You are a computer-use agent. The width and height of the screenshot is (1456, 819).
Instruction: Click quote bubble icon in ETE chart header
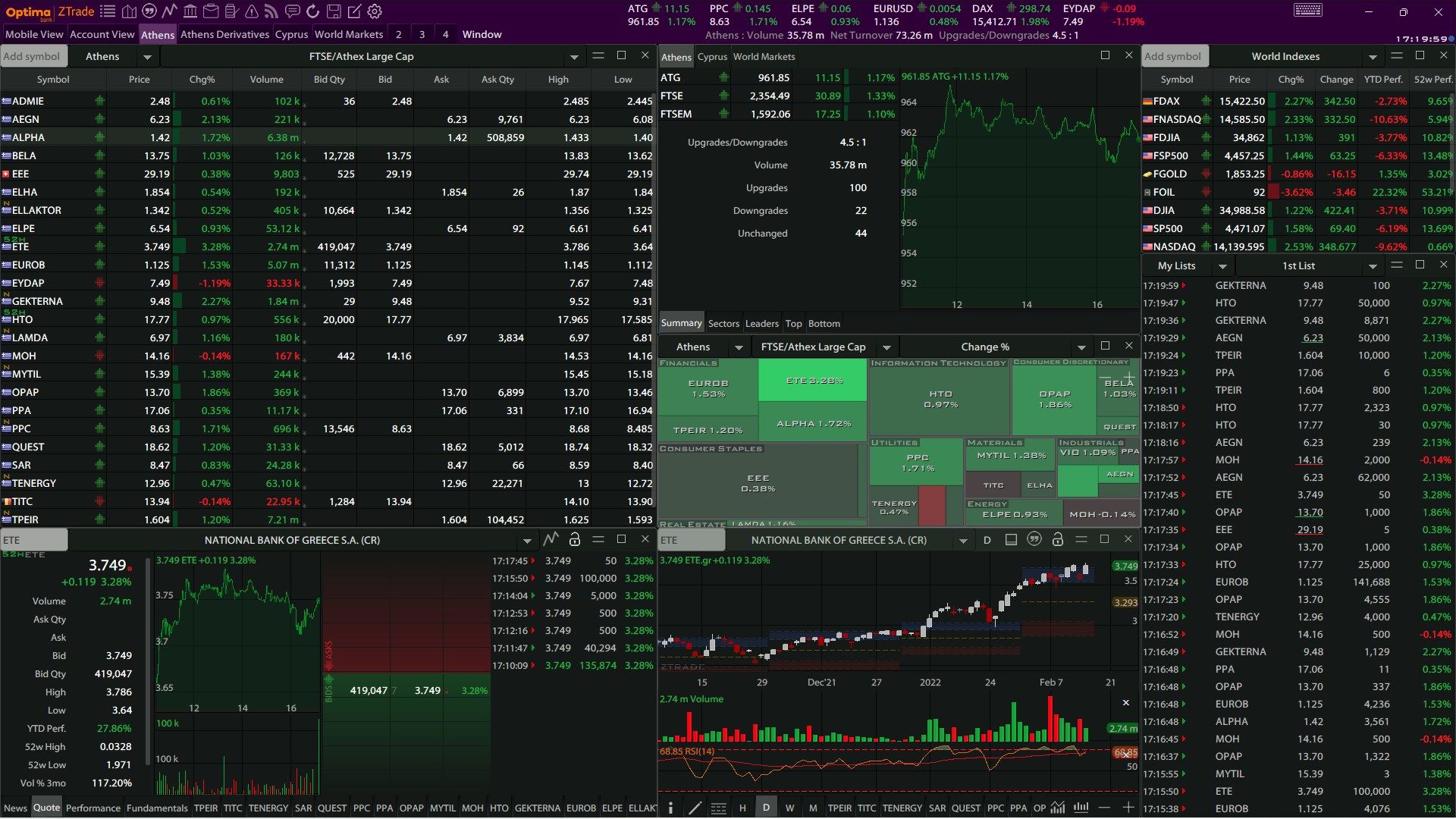point(1034,539)
